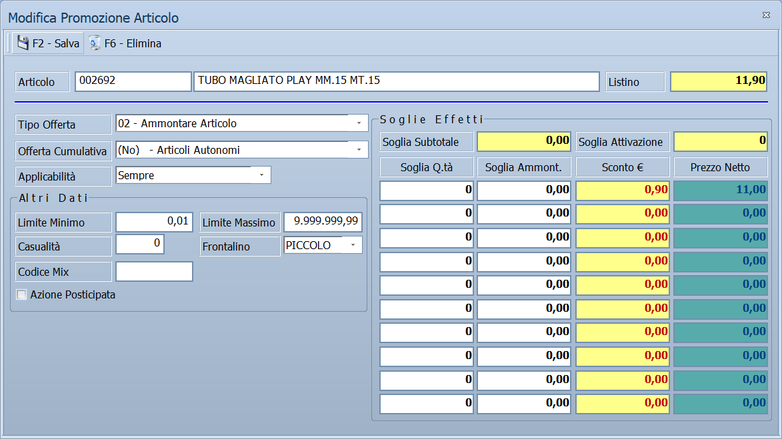Click the first row Soglia Q.tà cell
Screen dimensions: 782x439
[426, 191]
